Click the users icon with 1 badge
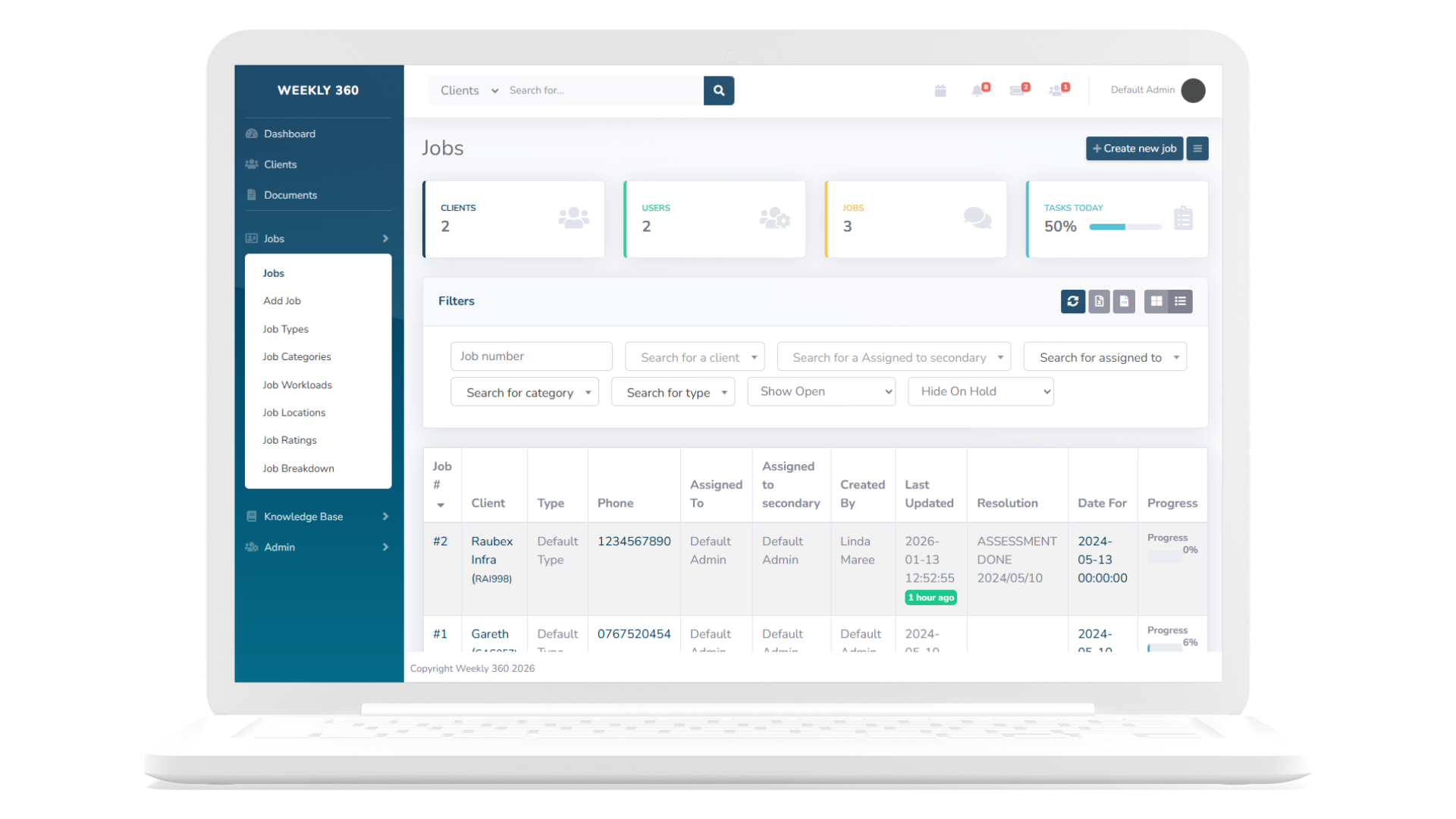This screenshot has height=819, width=1456. [x=1057, y=91]
